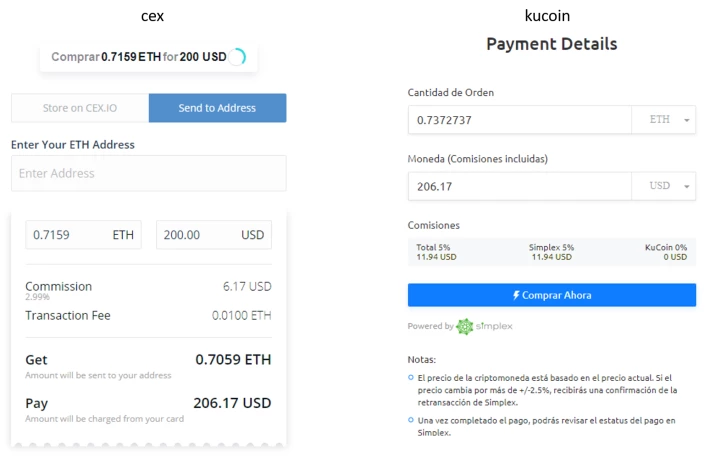
Task: Open the ETH currency dropdown
Action: (663, 120)
